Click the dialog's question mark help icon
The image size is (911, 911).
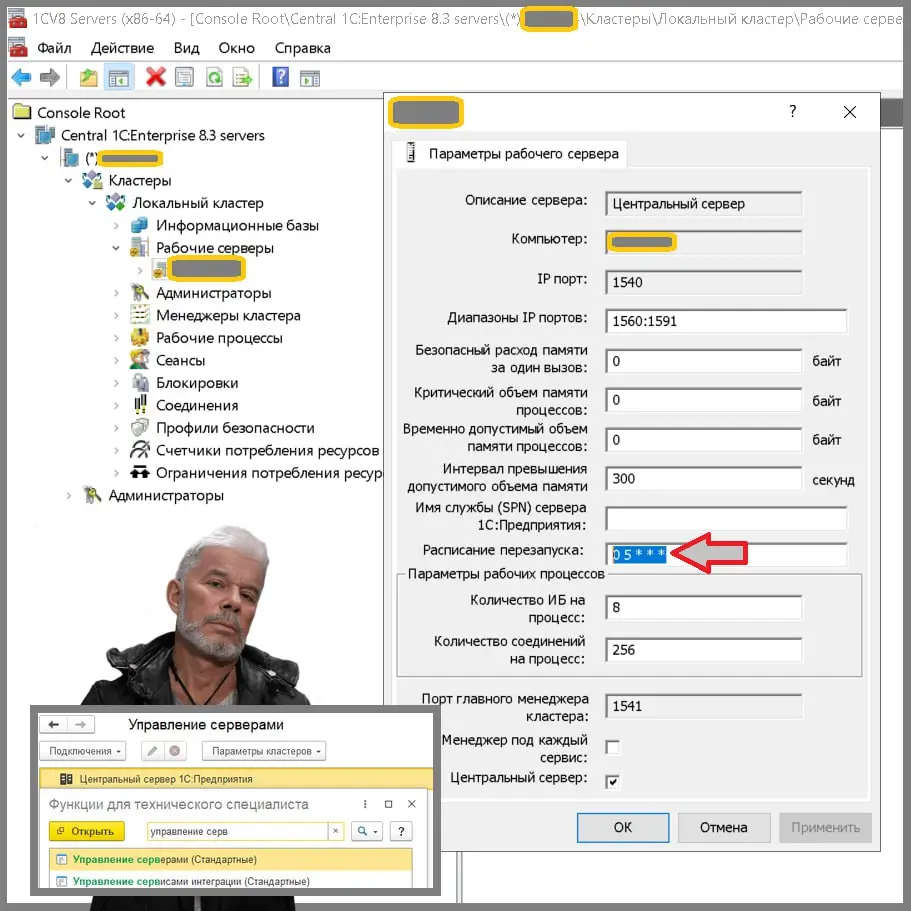793,112
